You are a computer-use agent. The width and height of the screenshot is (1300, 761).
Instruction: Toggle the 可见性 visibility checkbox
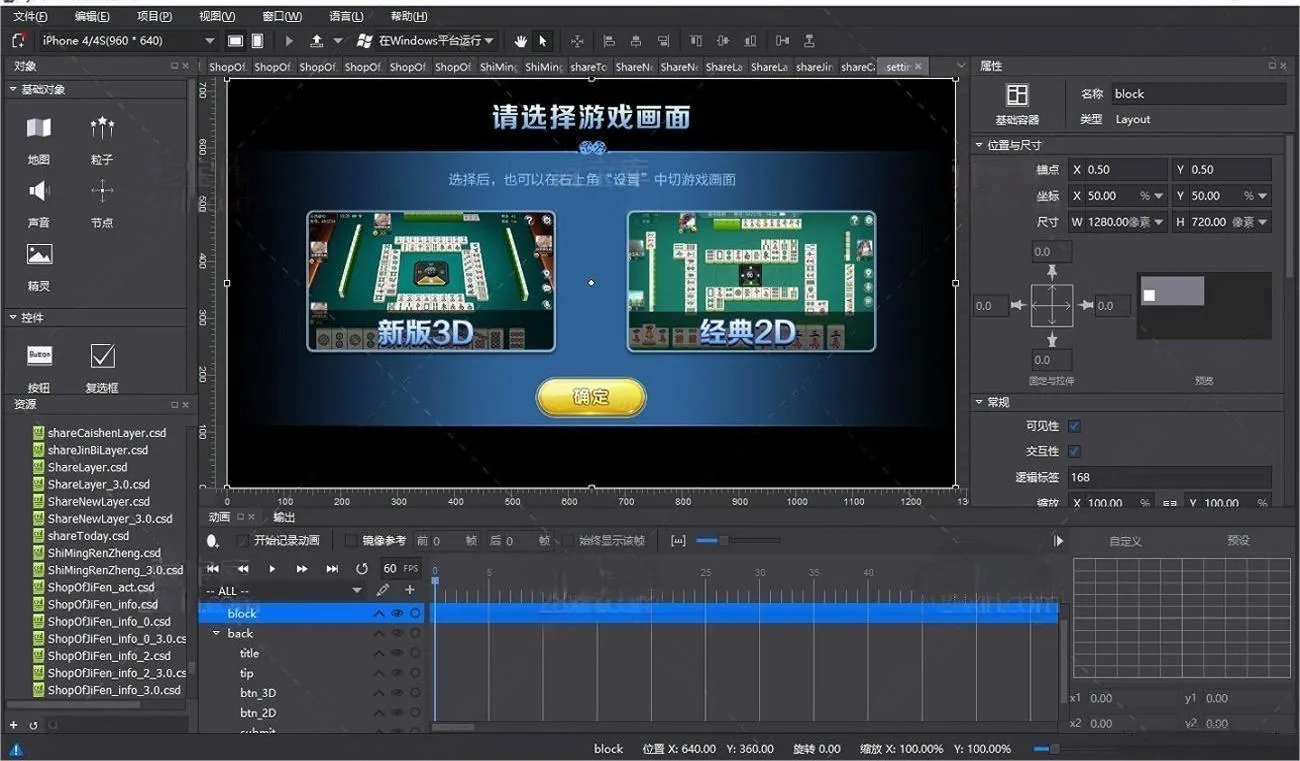[x=1074, y=426]
